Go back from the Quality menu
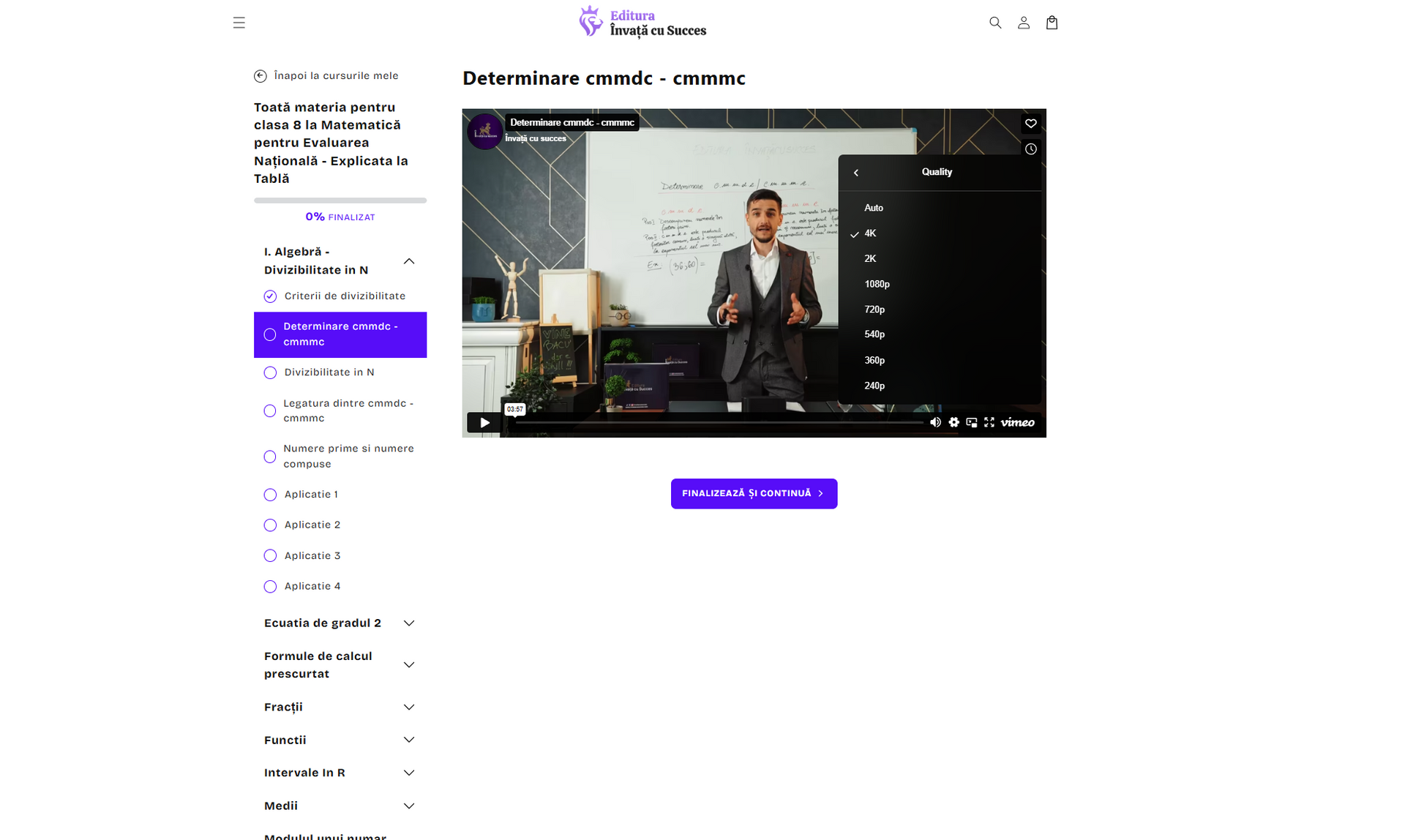Viewport: 1424px width, 840px height. 855,173
